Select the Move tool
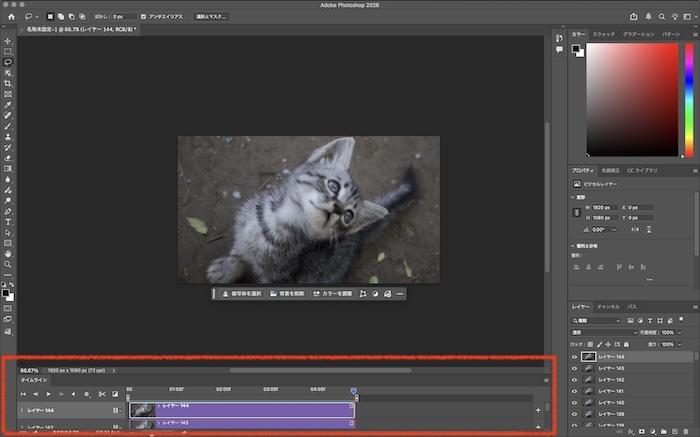 tap(8, 41)
